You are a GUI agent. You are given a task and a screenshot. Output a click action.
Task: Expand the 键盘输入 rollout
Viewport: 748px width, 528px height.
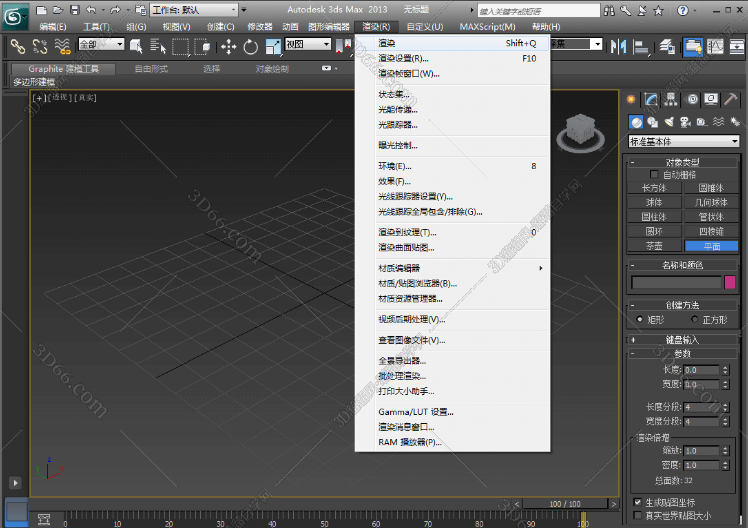[684, 339]
